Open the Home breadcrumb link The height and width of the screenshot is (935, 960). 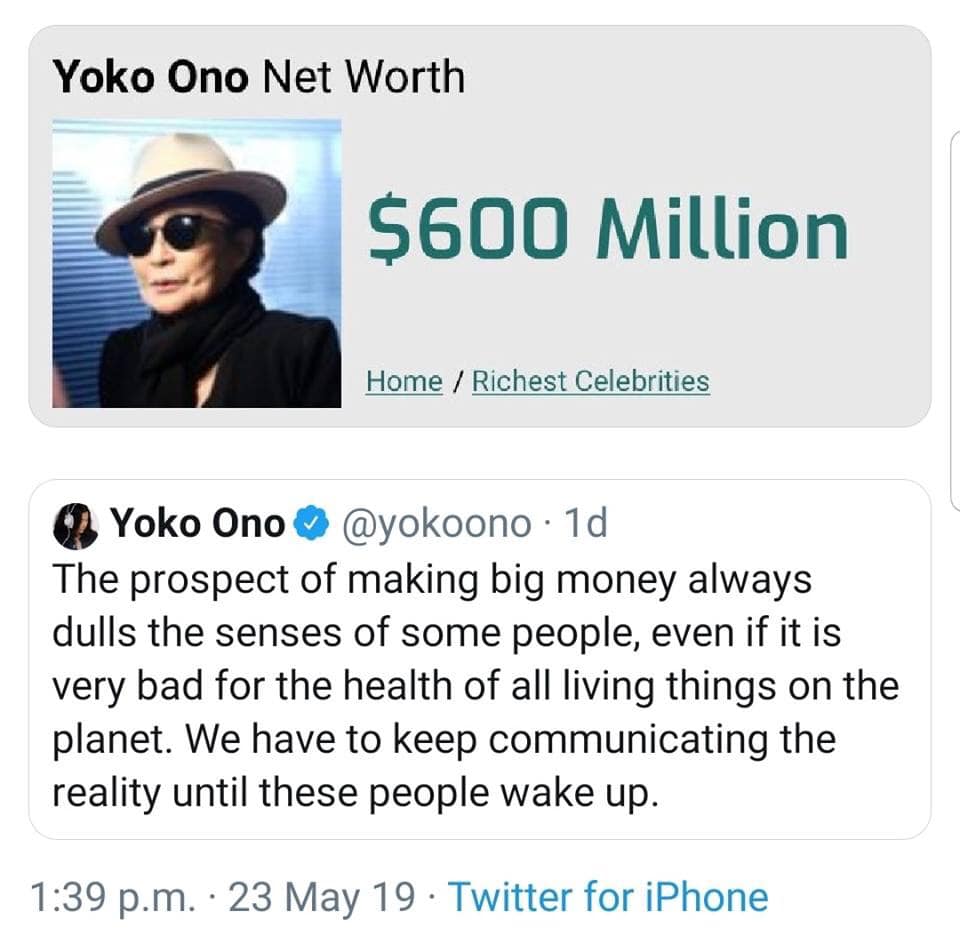[x=404, y=381]
